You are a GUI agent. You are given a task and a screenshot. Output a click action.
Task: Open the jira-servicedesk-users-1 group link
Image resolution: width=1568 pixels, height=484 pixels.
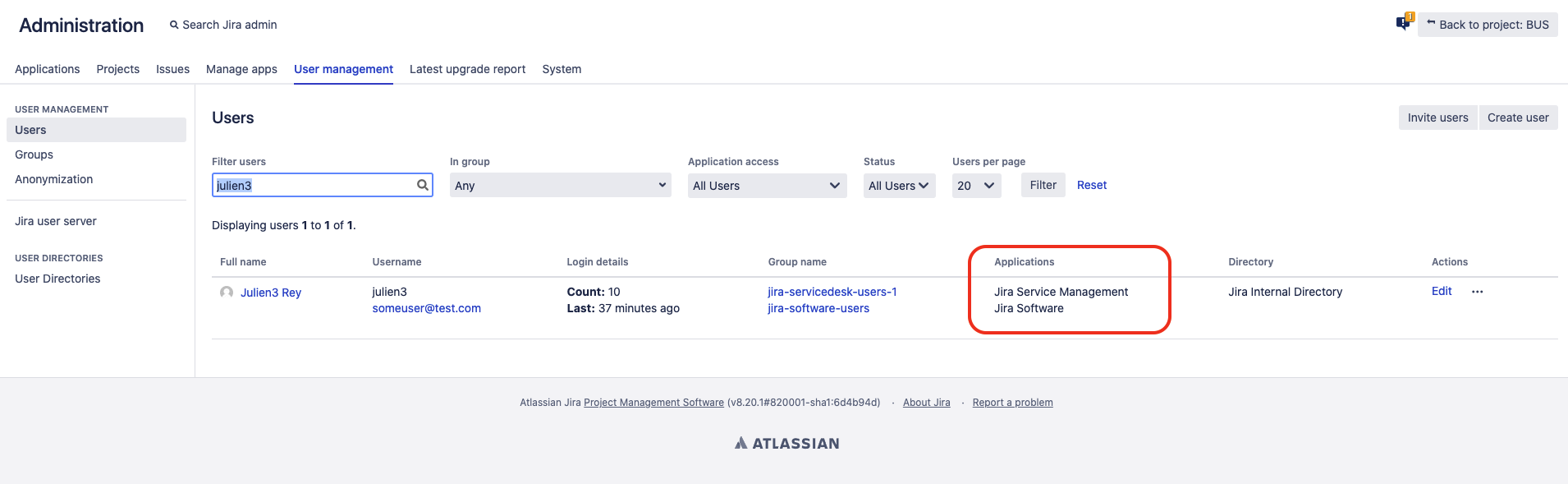tap(832, 292)
